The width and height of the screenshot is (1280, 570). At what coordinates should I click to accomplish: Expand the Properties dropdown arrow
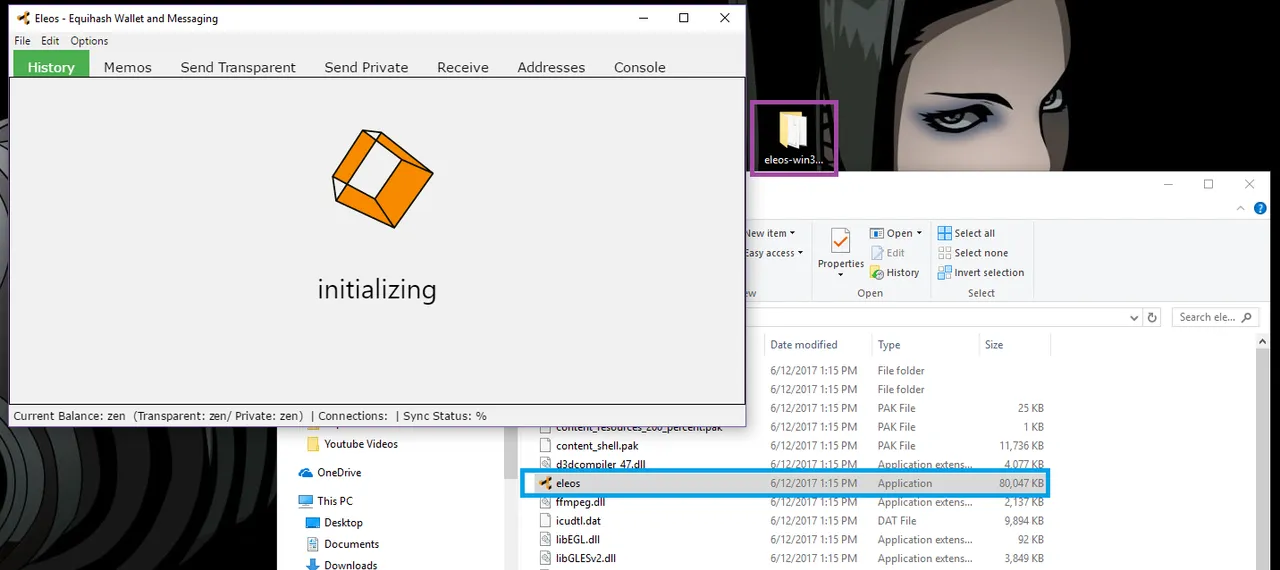pos(841,276)
